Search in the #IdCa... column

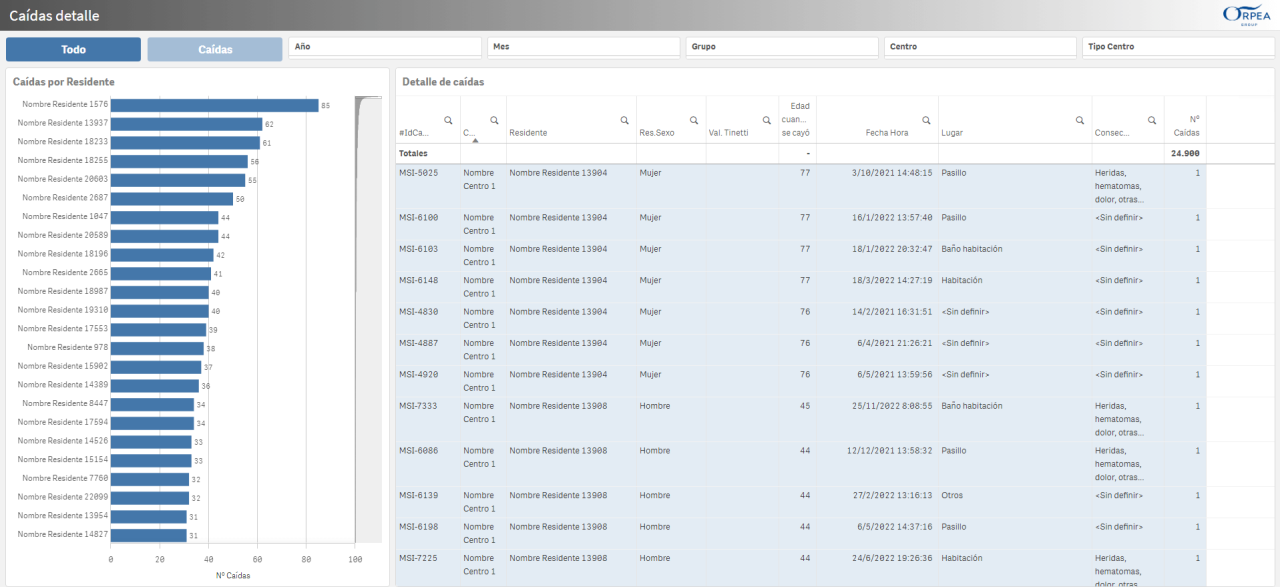click(448, 120)
